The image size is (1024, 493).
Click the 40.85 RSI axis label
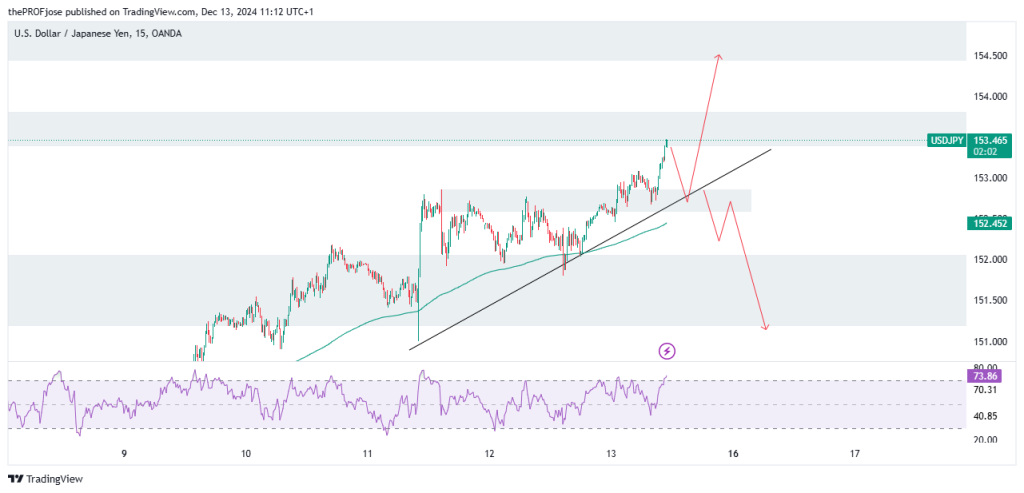coord(985,416)
